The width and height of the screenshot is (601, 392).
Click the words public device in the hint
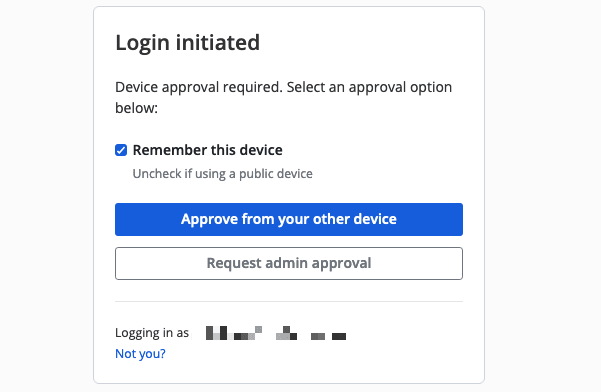tap(276, 174)
